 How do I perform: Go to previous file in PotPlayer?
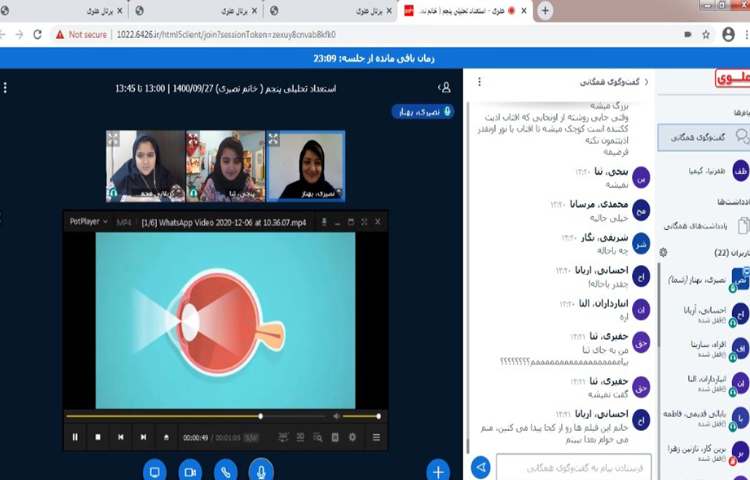121,437
